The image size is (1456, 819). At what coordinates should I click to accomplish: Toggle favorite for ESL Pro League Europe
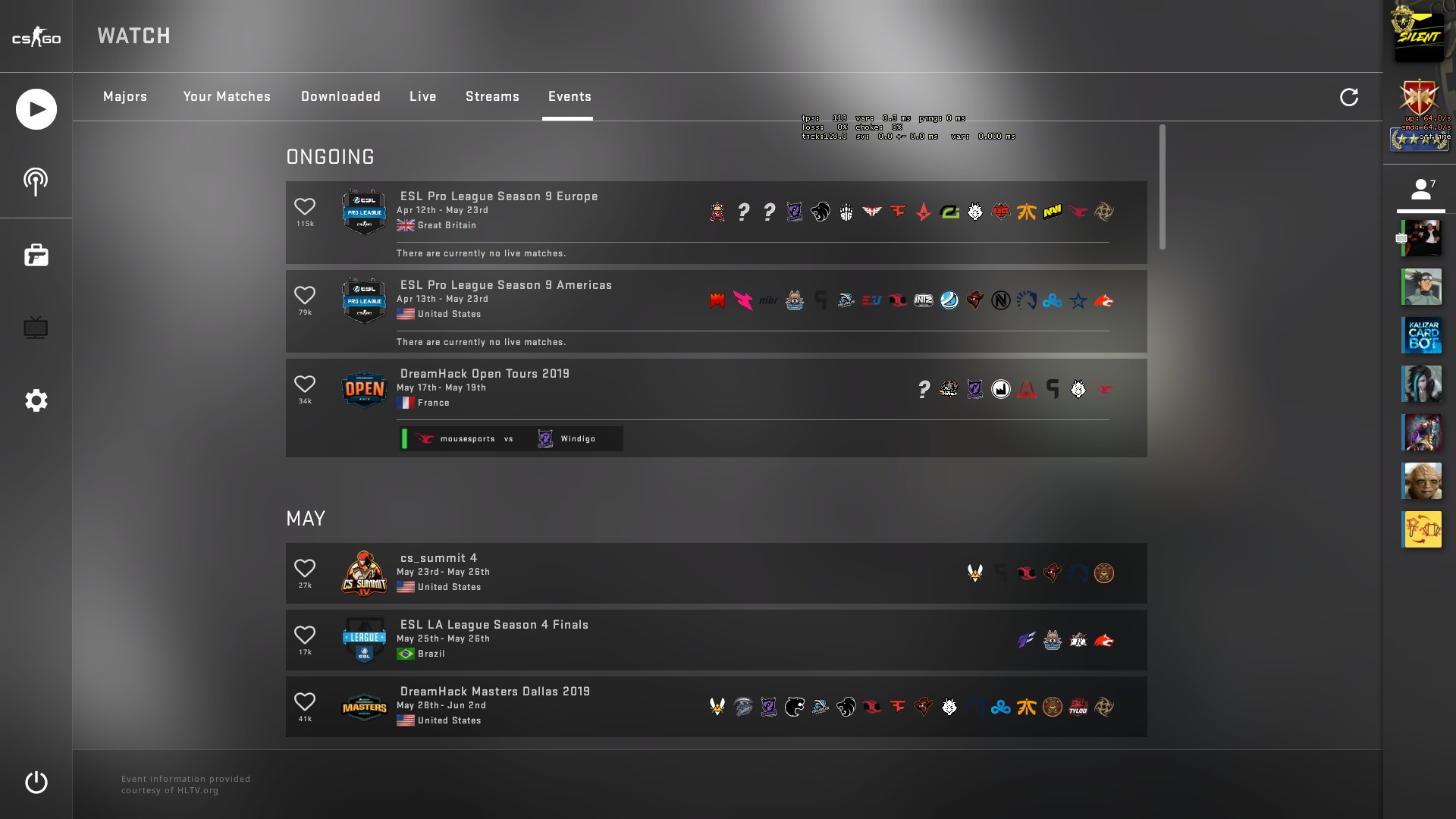point(305,206)
